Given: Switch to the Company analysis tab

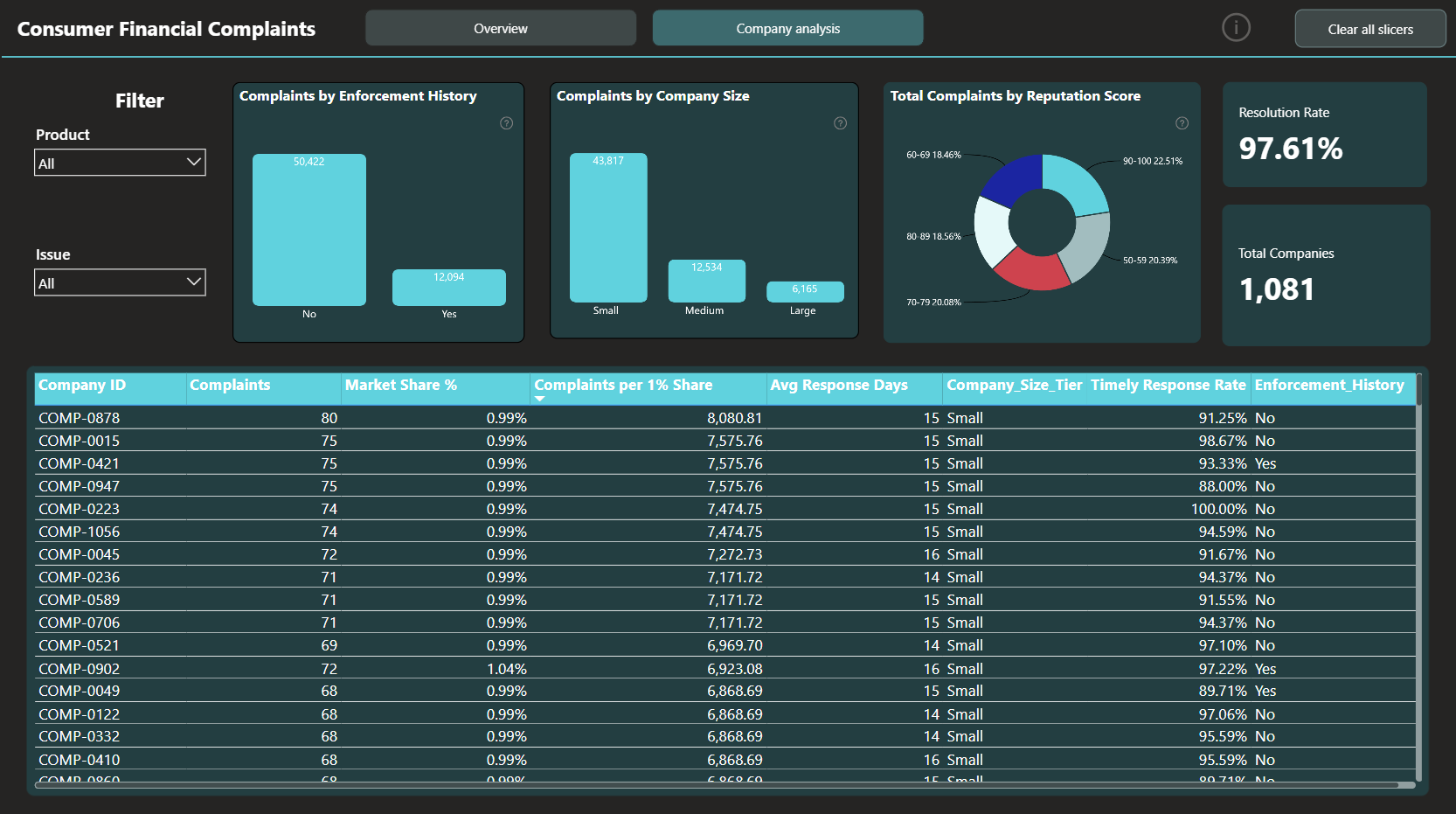Looking at the screenshot, I should click(x=787, y=28).
